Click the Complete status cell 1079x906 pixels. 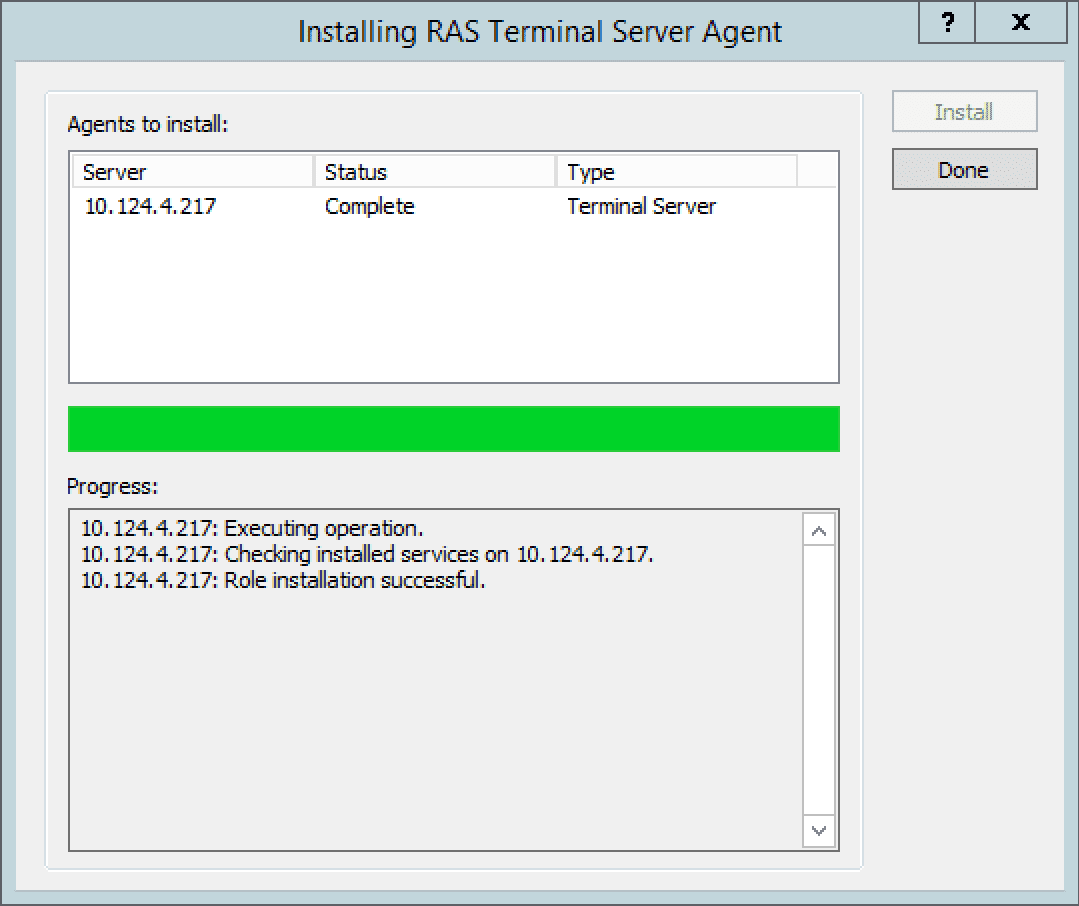[x=369, y=207]
